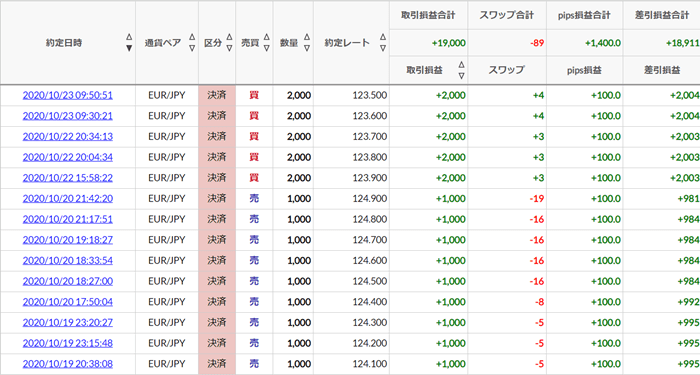Click the 差引損益 column header
The width and height of the screenshot is (700, 375).
(x=662, y=70)
